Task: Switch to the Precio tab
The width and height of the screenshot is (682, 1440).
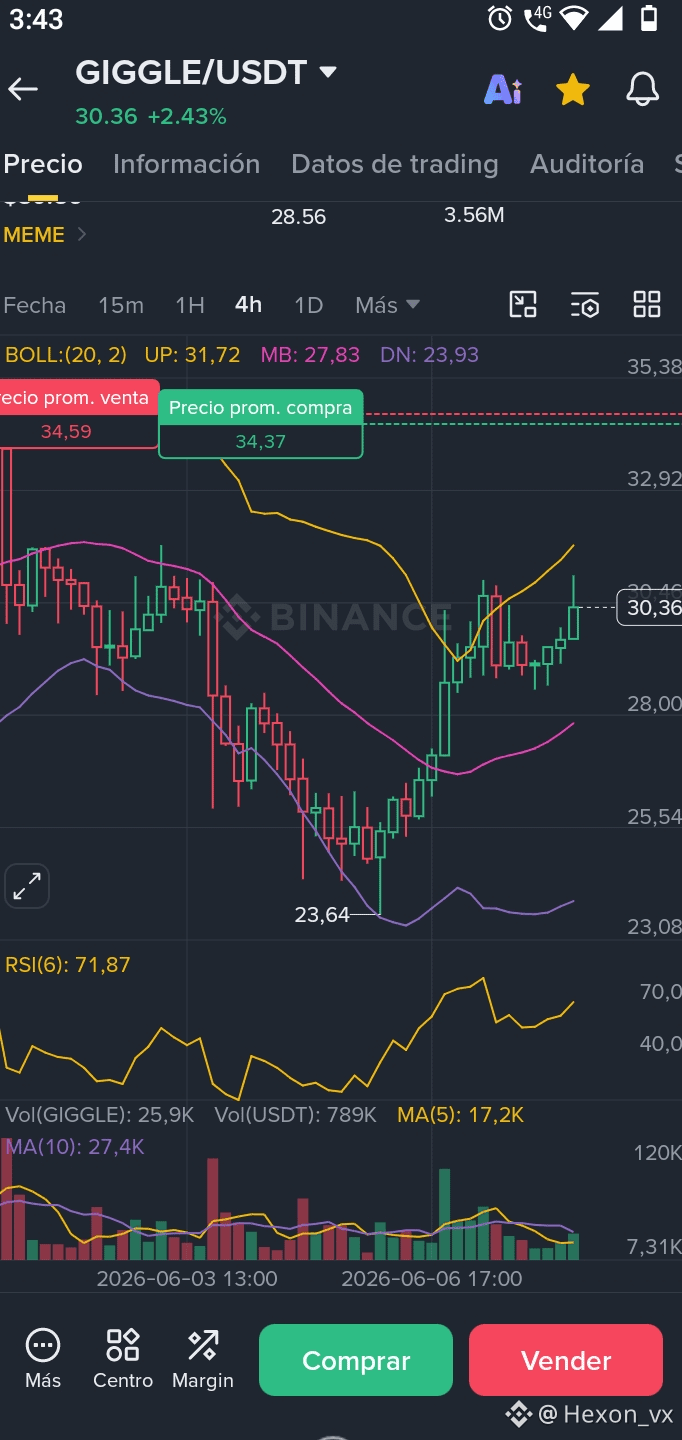Action: click(43, 164)
